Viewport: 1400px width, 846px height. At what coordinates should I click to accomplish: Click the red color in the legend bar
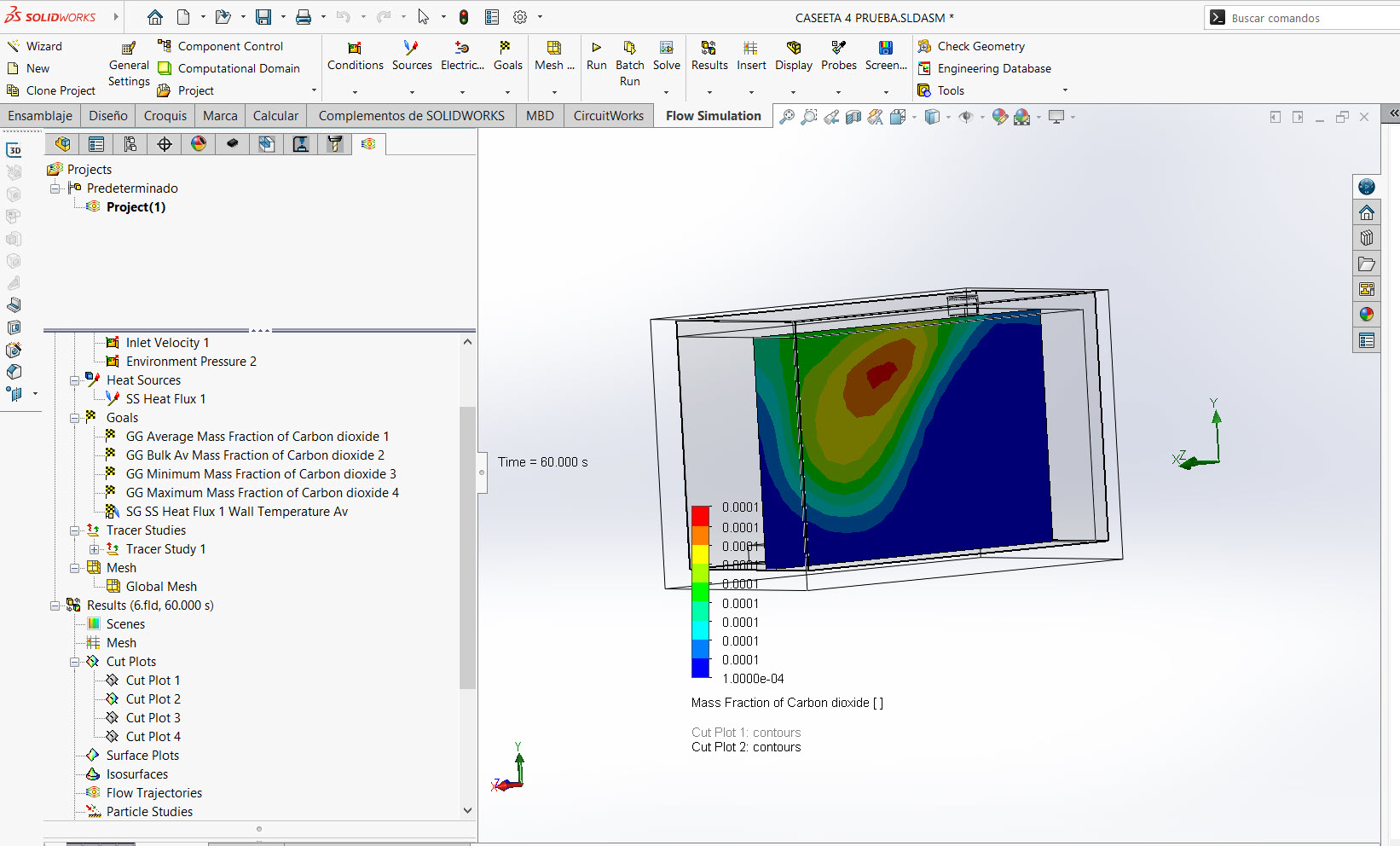coord(700,515)
